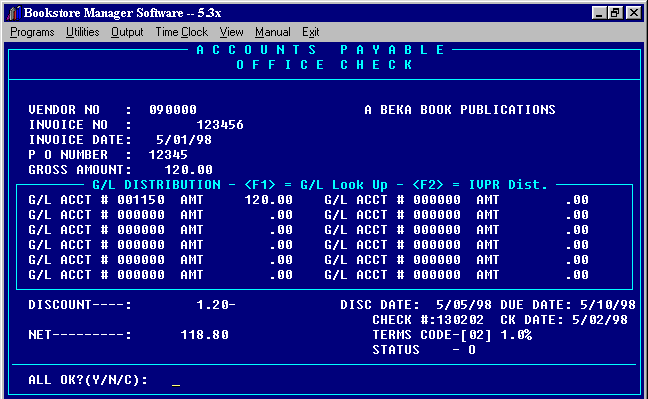Click the vendor name A BEKA BOOK PUBLICATIONS

click(x=460, y=110)
